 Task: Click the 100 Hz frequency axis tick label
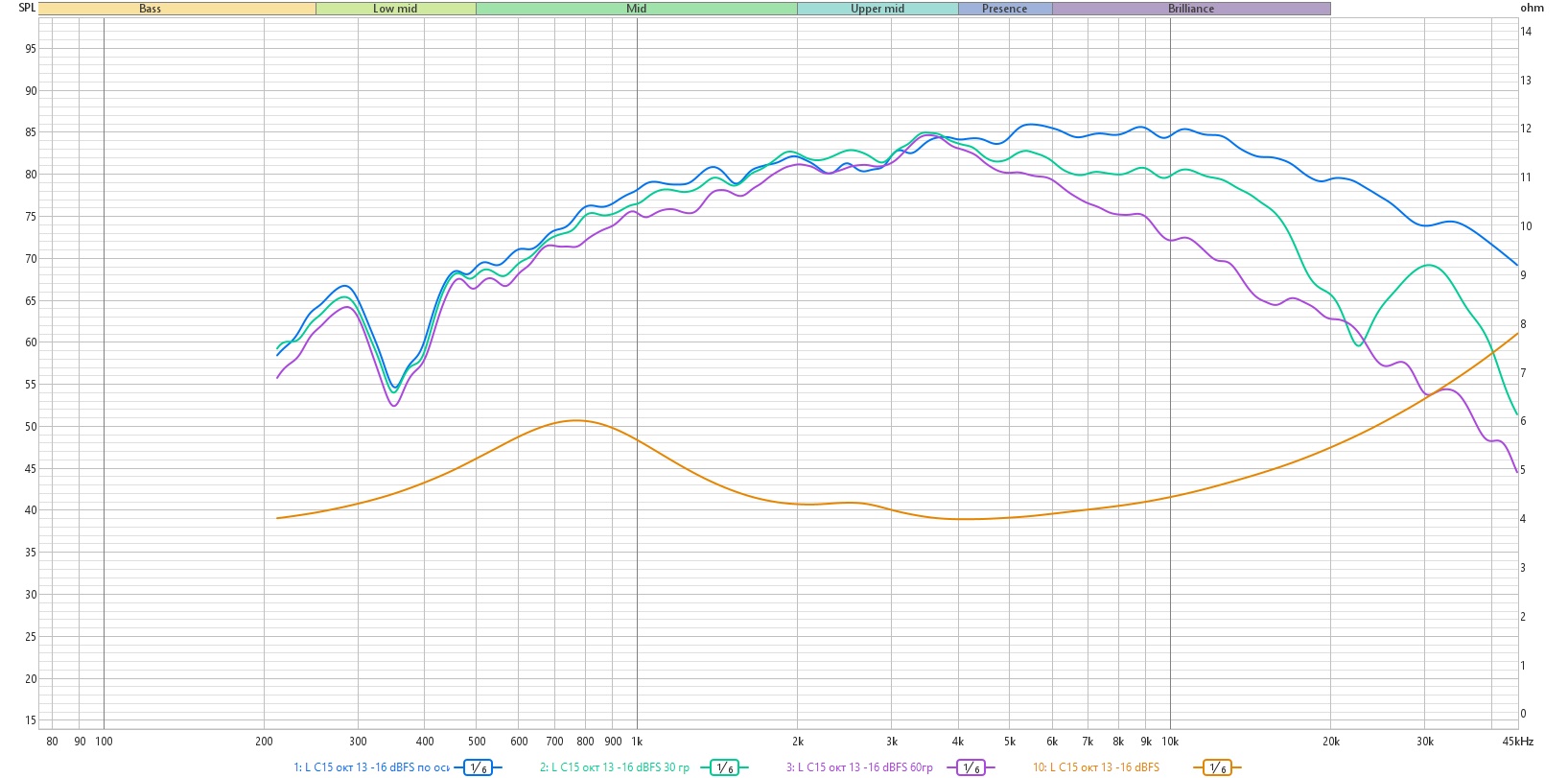point(104,742)
